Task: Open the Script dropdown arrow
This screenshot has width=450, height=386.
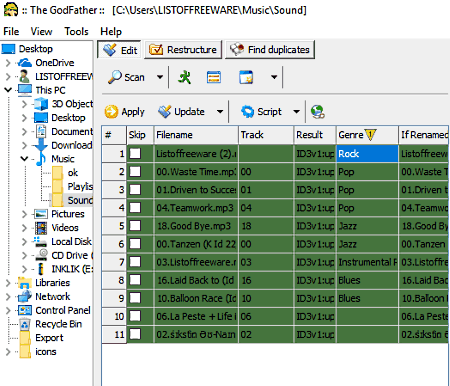Action: pos(296,112)
